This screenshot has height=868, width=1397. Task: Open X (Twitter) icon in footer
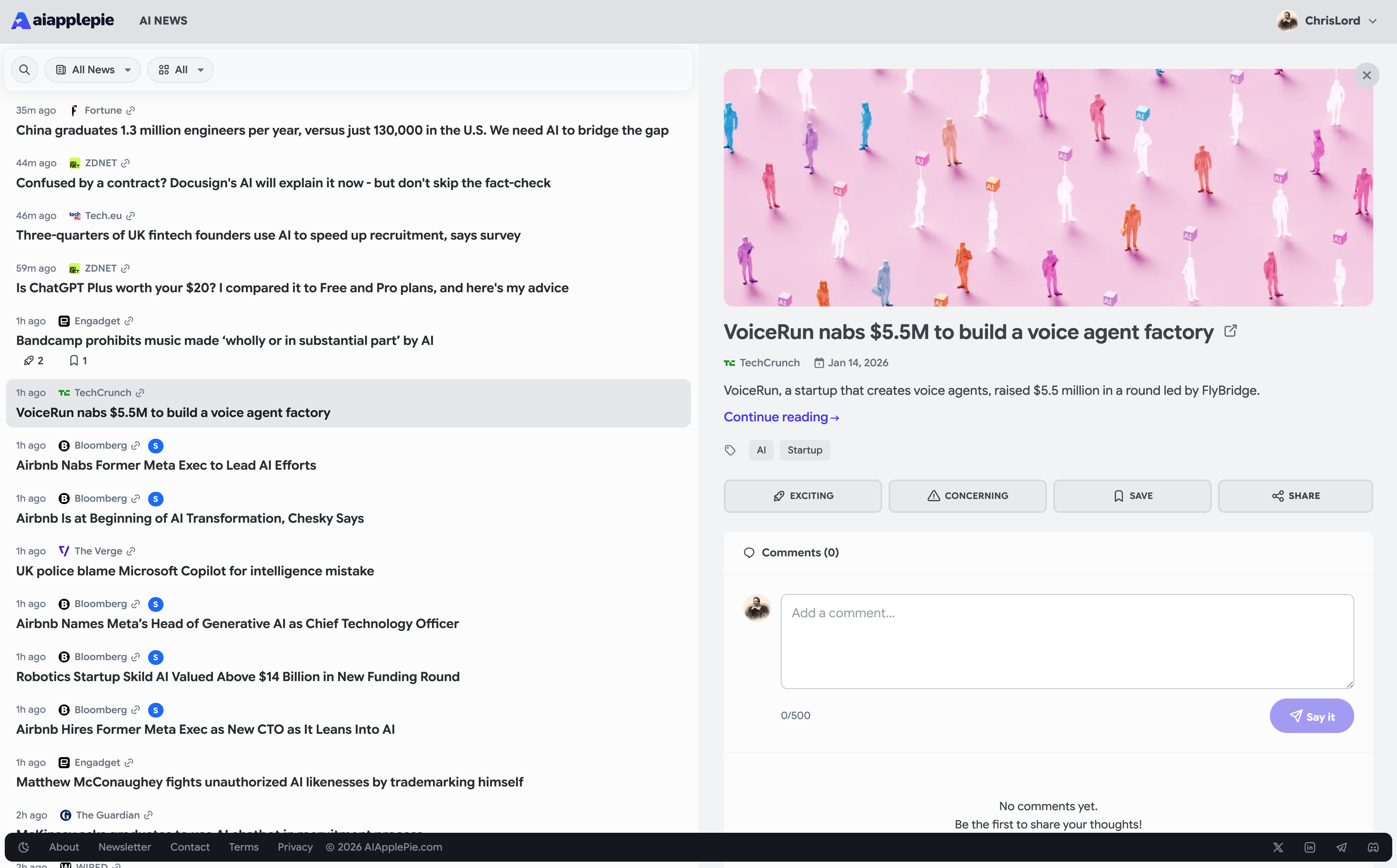1278,847
